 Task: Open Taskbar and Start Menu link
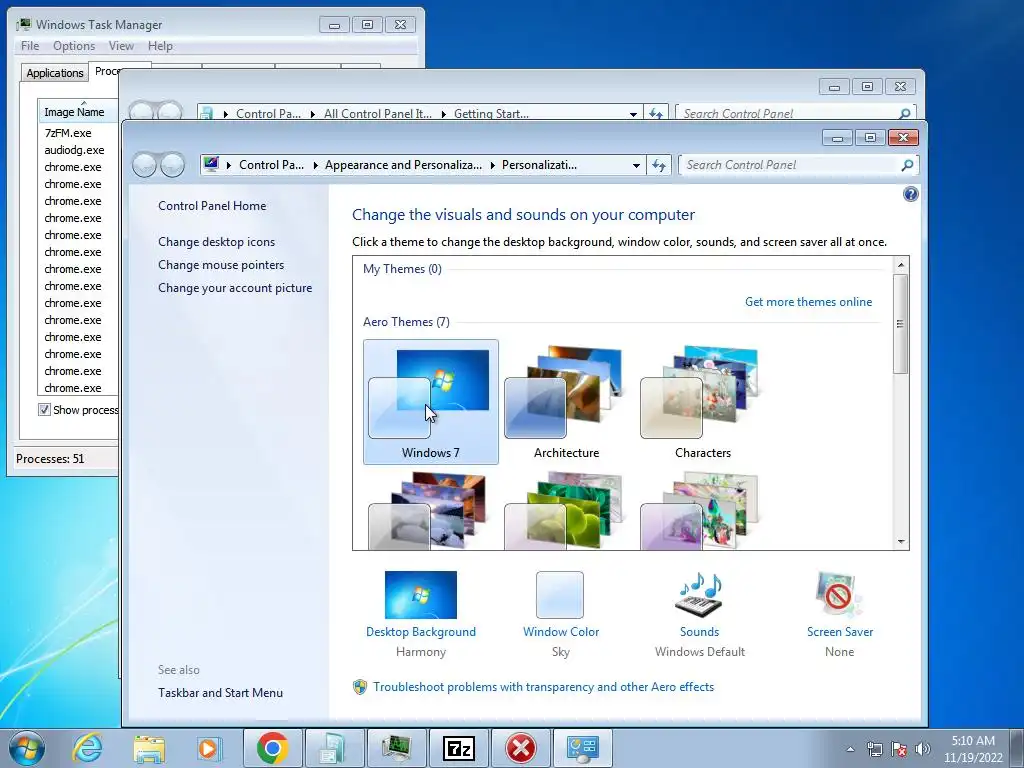coord(220,693)
